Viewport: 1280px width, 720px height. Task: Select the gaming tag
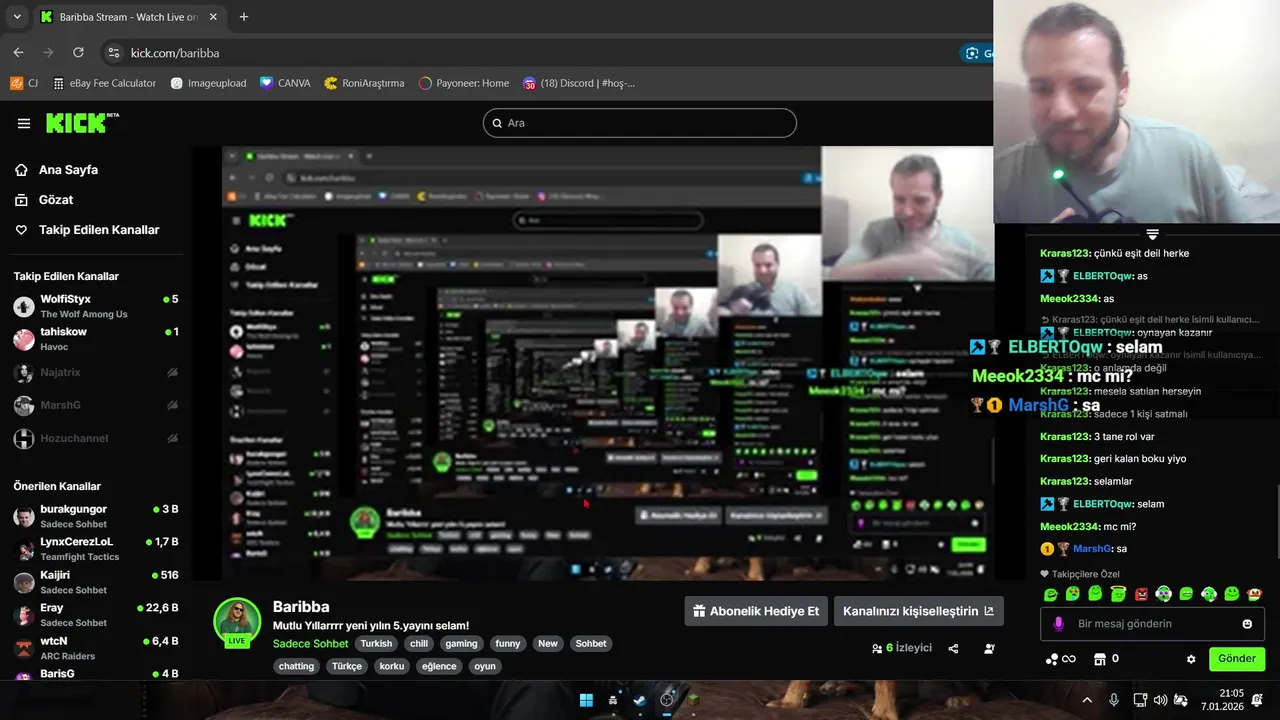pos(461,644)
